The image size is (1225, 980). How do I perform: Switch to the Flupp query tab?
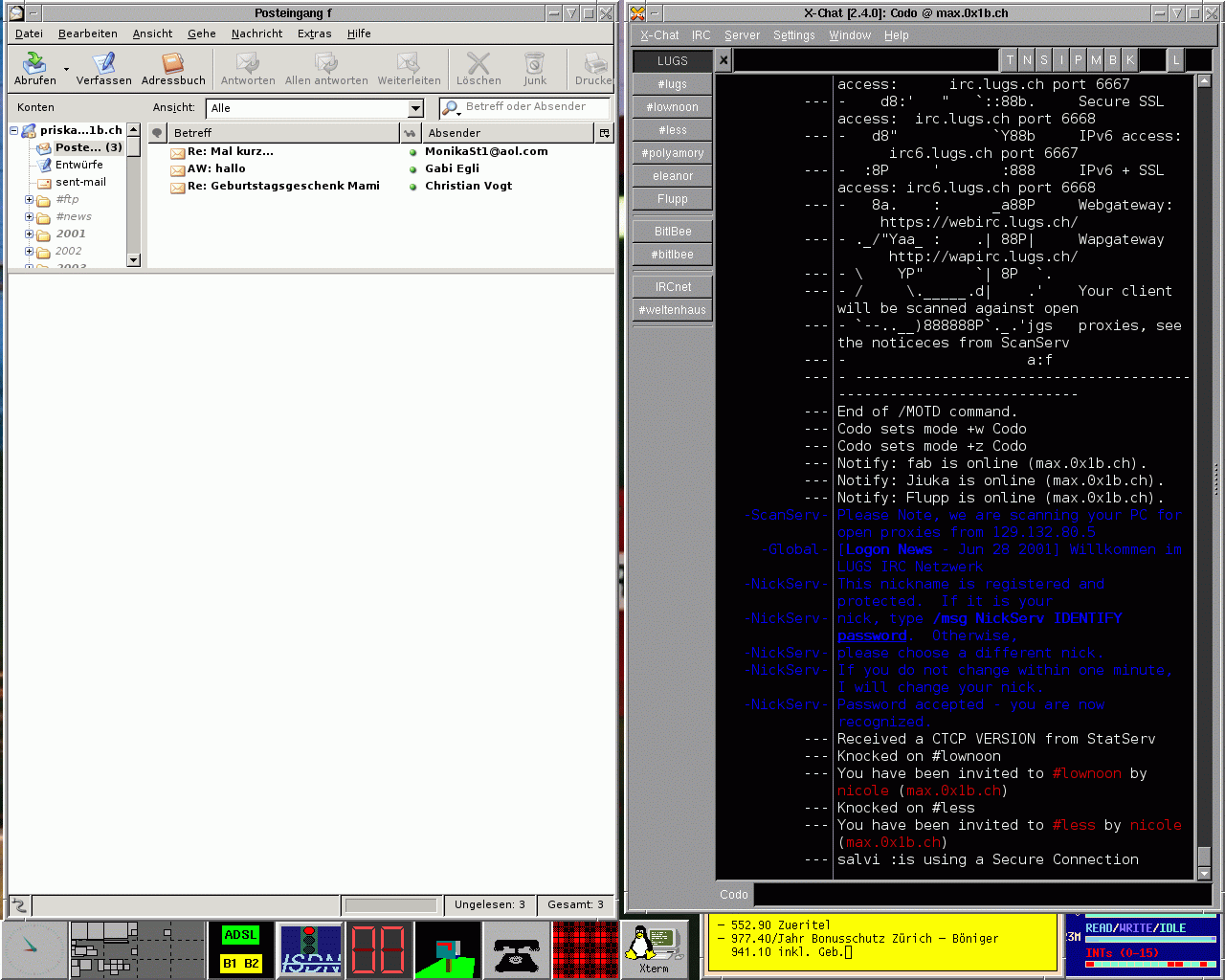coord(673,199)
